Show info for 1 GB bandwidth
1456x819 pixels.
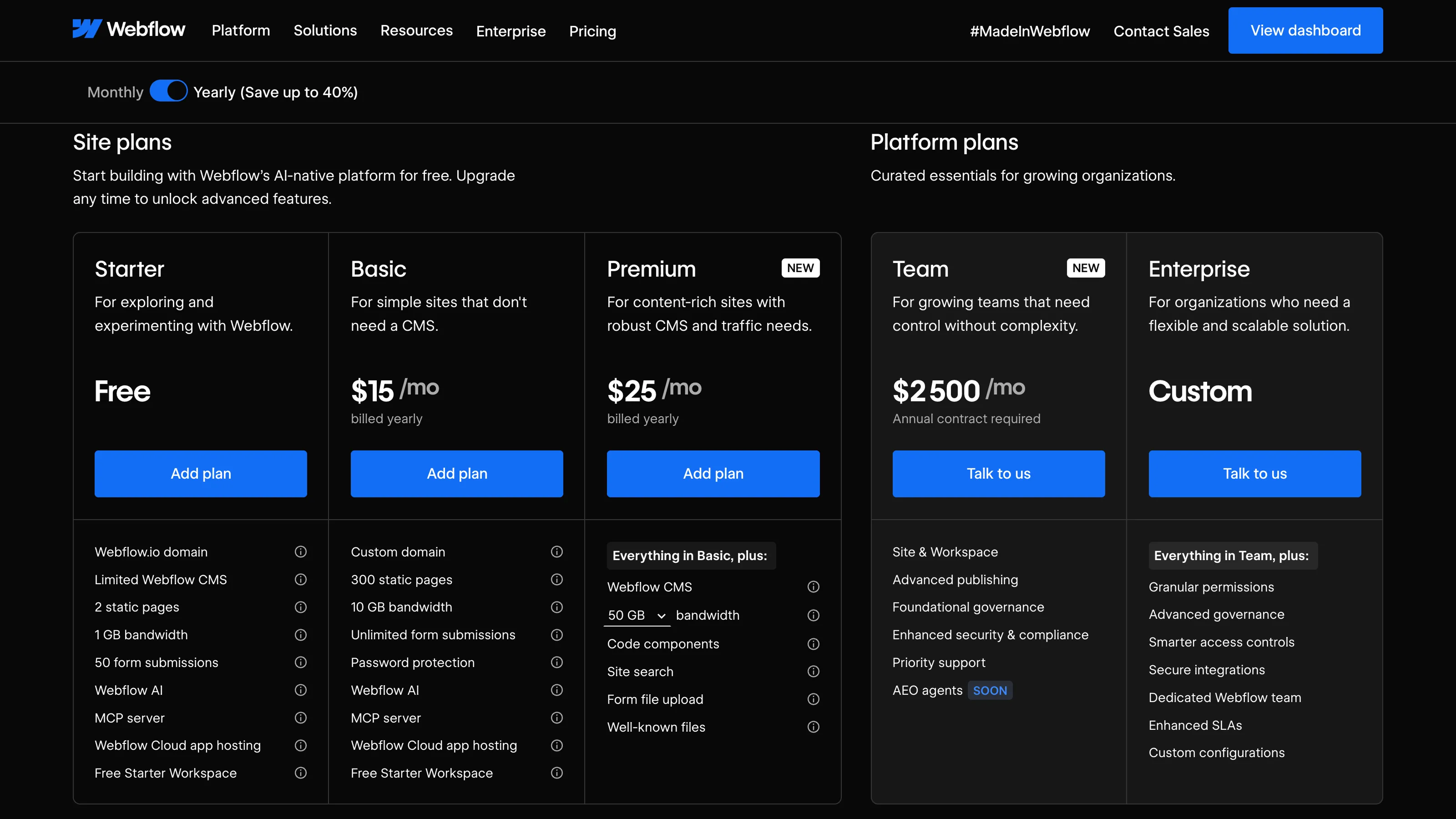pos(301,635)
